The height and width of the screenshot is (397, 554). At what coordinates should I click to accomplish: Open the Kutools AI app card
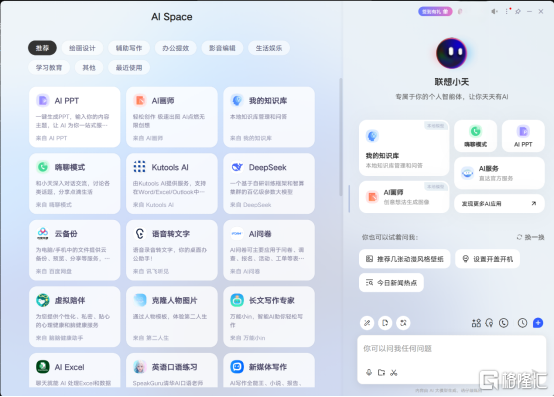point(172,184)
